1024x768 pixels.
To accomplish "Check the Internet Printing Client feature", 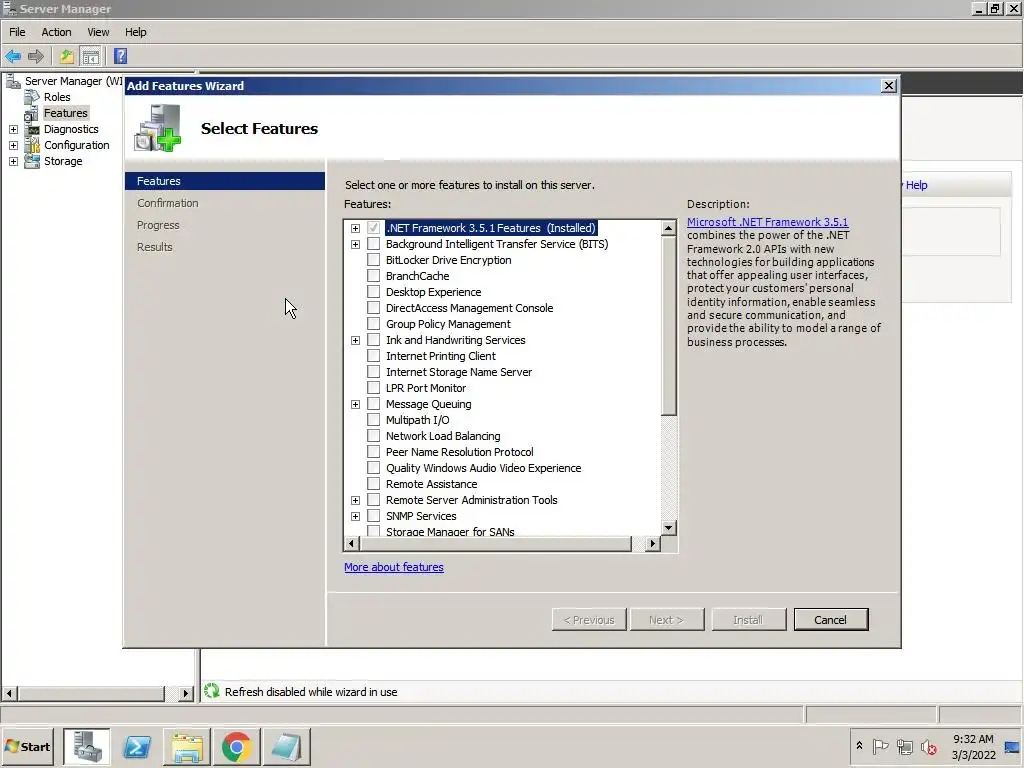I will pyautogui.click(x=373, y=356).
